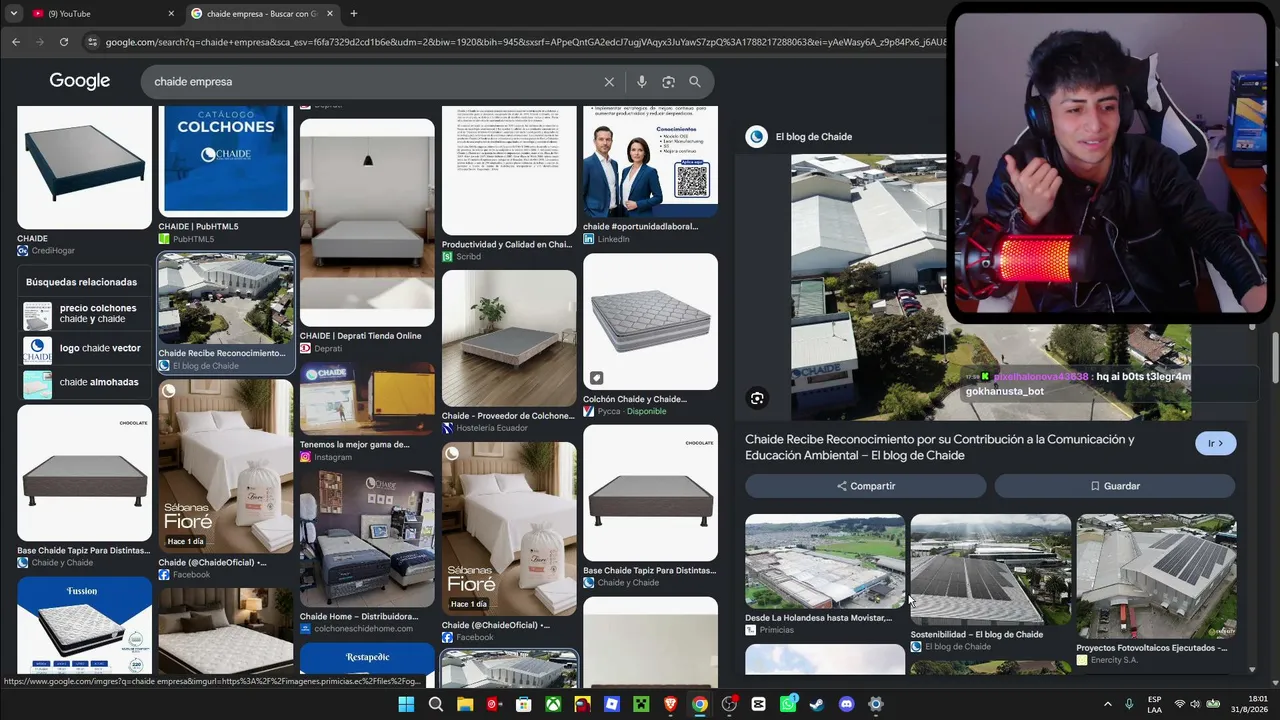The height and width of the screenshot is (720, 1280).
Task: Open the Instagram Tenemos la mejor gama image
Action: click(367, 399)
